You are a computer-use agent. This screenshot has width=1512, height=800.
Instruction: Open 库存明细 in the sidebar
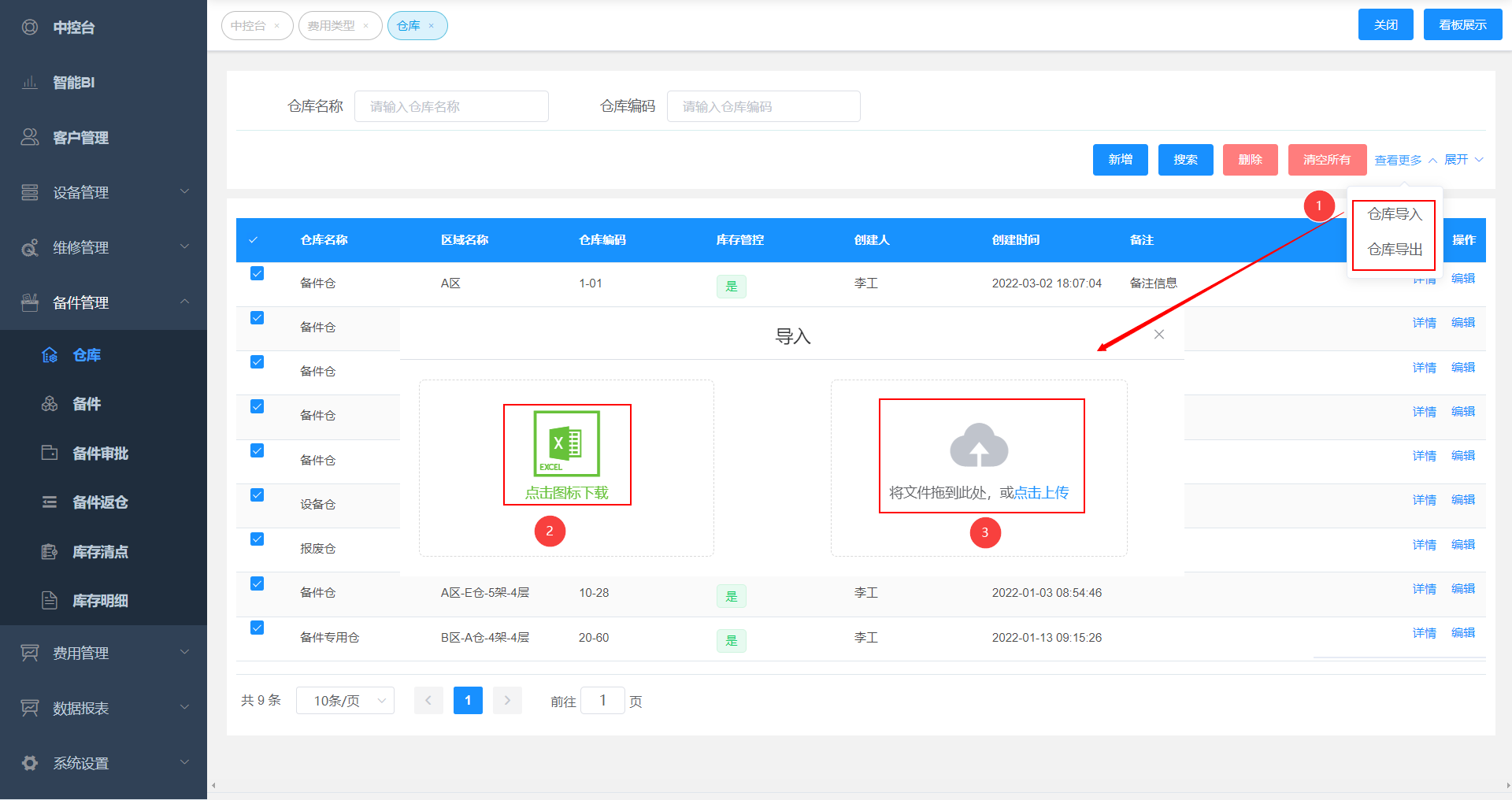tap(100, 601)
